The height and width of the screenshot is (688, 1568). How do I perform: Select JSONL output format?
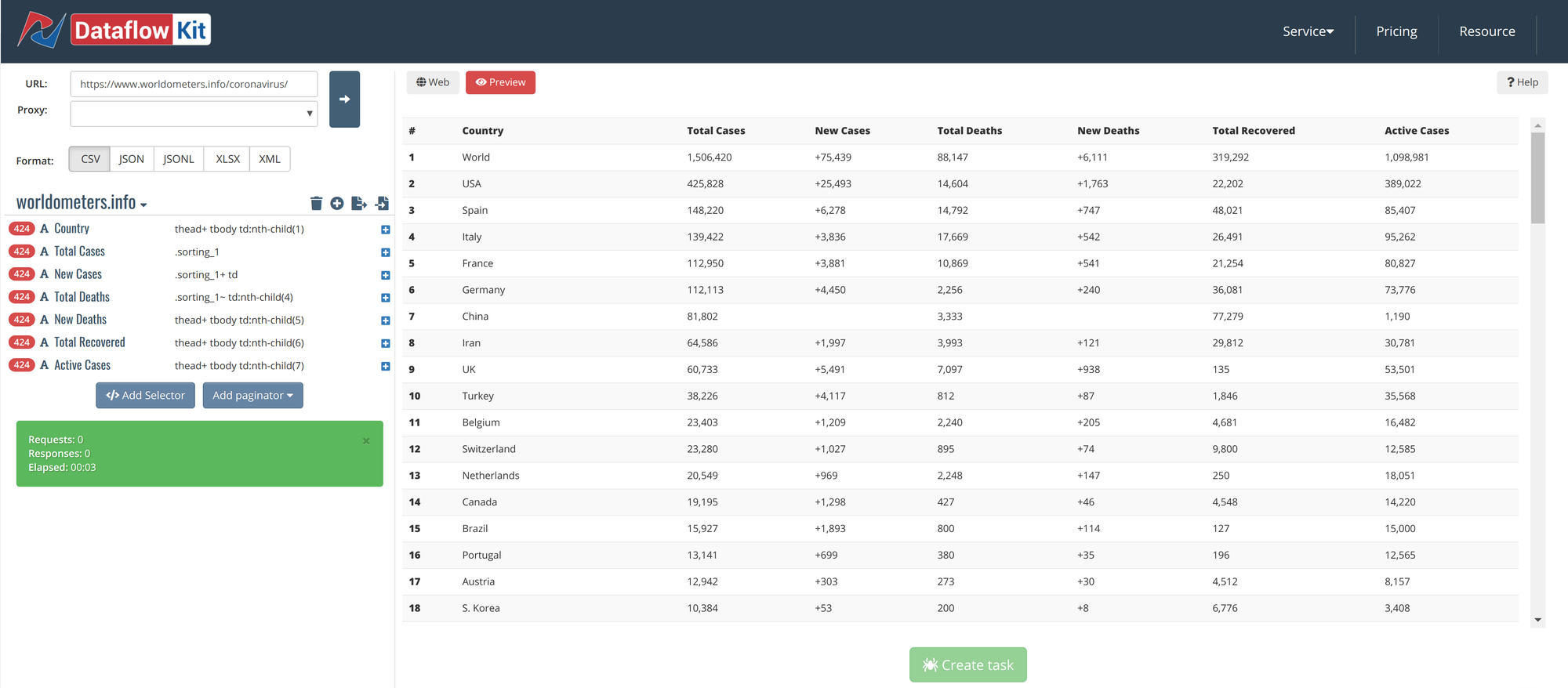point(179,159)
